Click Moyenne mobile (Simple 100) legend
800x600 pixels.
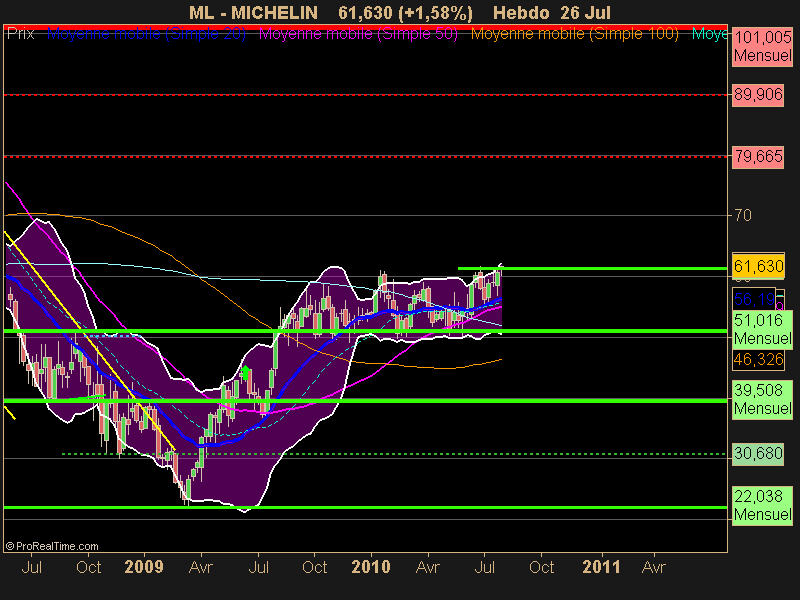(575, 34)
